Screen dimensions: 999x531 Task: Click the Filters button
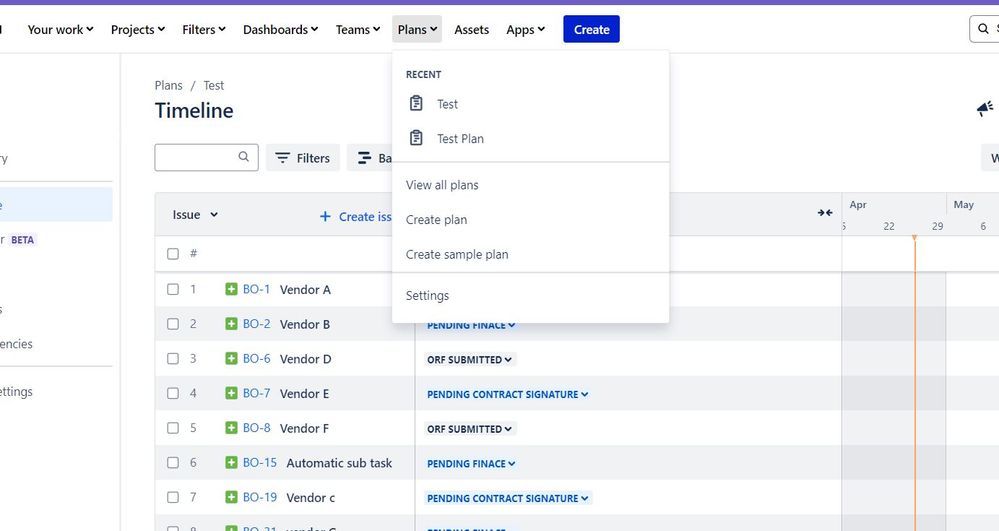(x=303, y=158)
